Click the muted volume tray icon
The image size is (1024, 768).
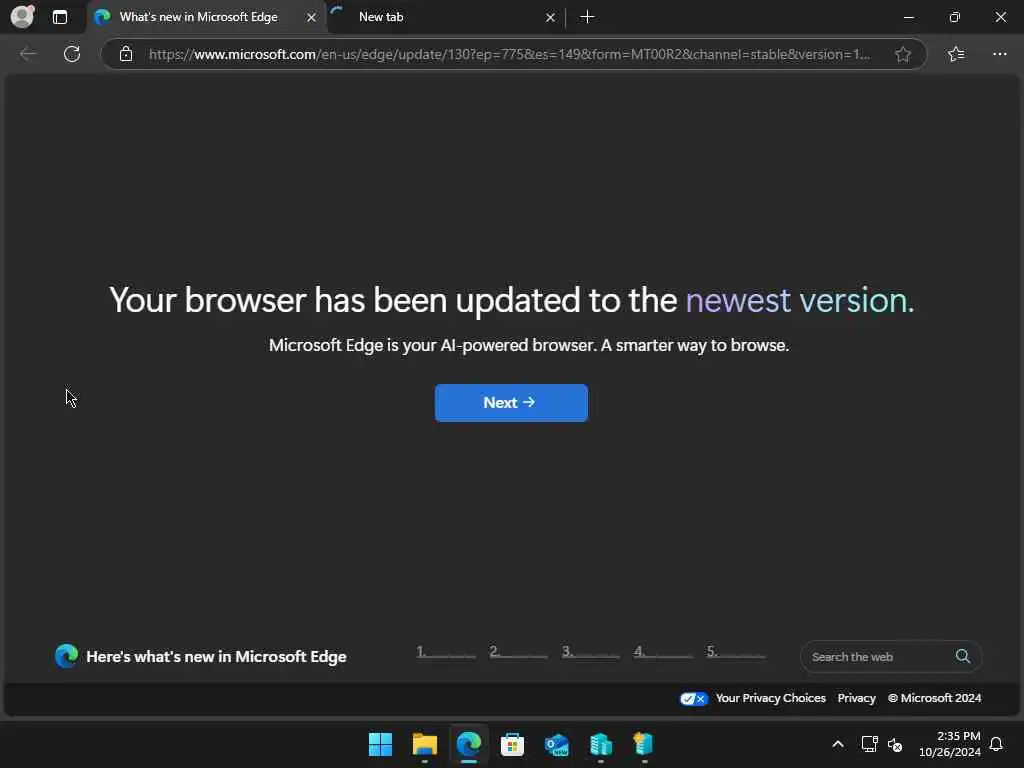[x=895, y=744]
